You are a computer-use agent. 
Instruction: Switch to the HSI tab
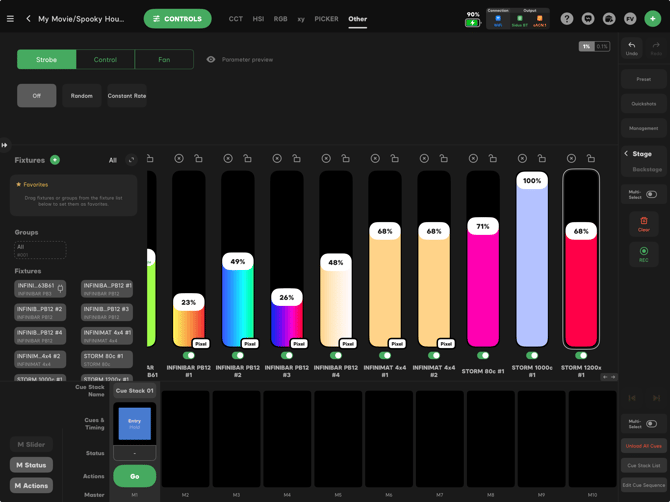(258, 19)
